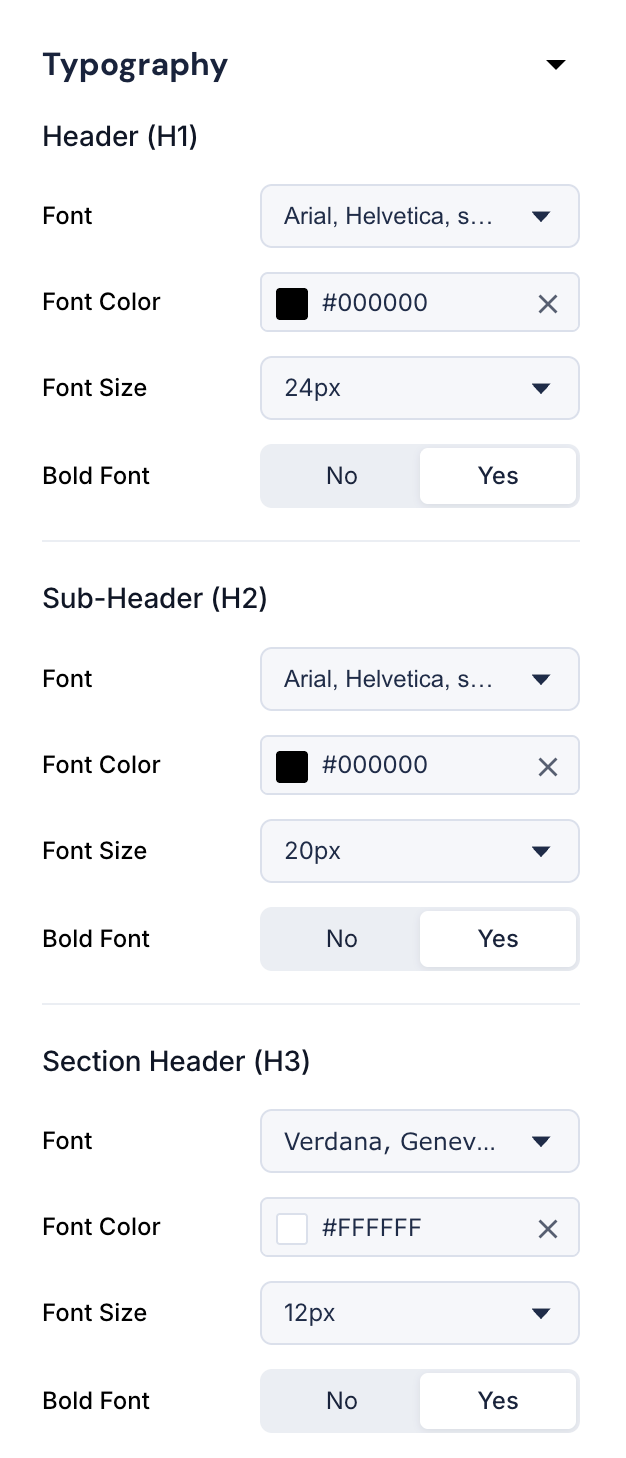Screen dimensions: 626x1458
Task: Set Section Header (H3) Bold Font to No
Action: 341,1401
